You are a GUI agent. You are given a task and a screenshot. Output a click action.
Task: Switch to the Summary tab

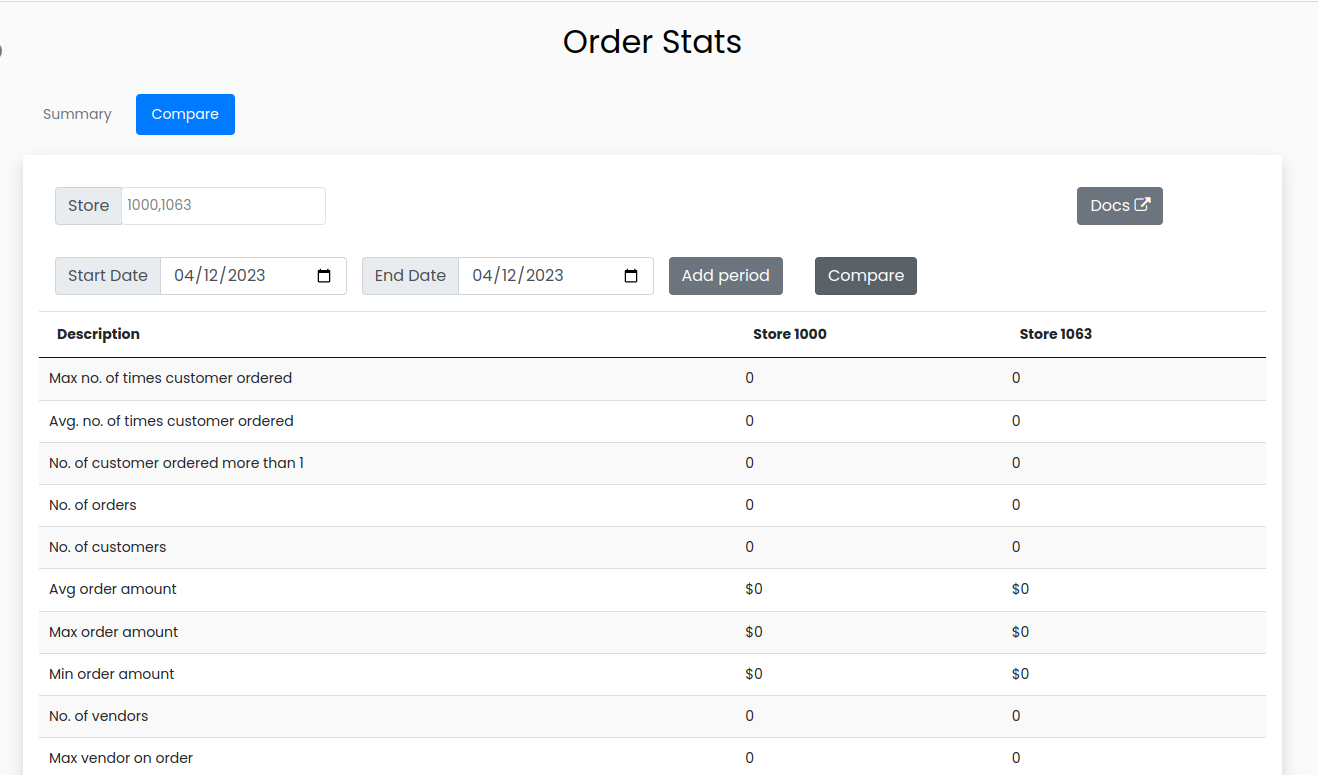pos(77,114)
